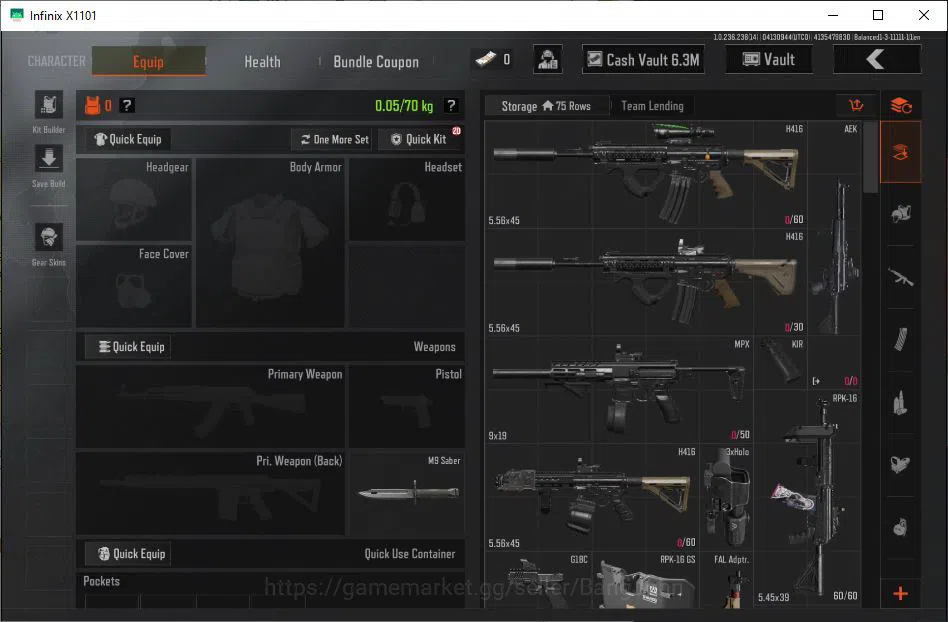Select the MPX weapon in storage
This screenshot has height=622, width=948.
tap(619, 390)
